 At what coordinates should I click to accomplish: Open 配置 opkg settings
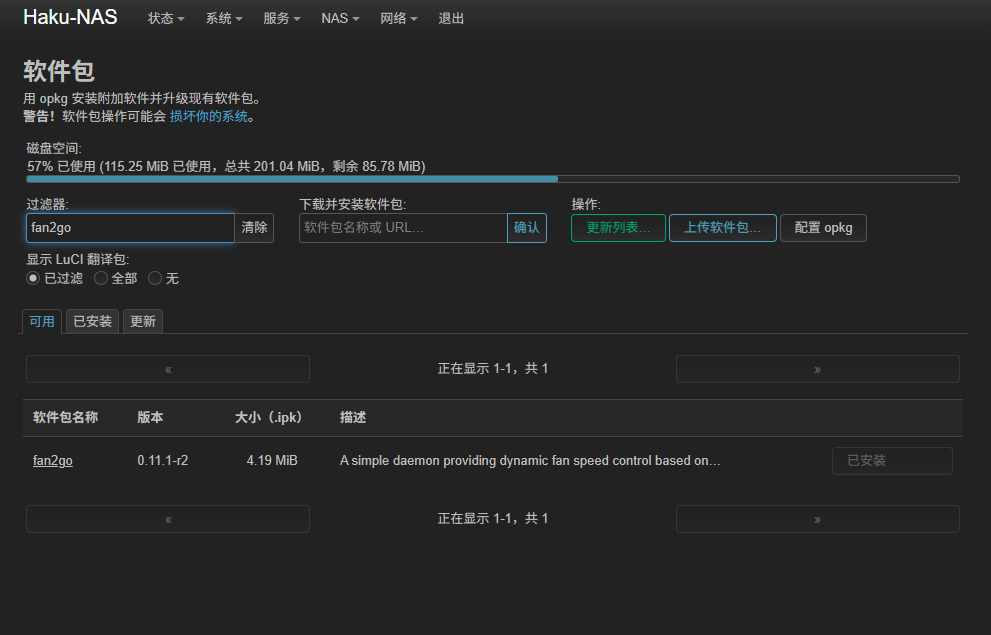[x=823, y=228]
